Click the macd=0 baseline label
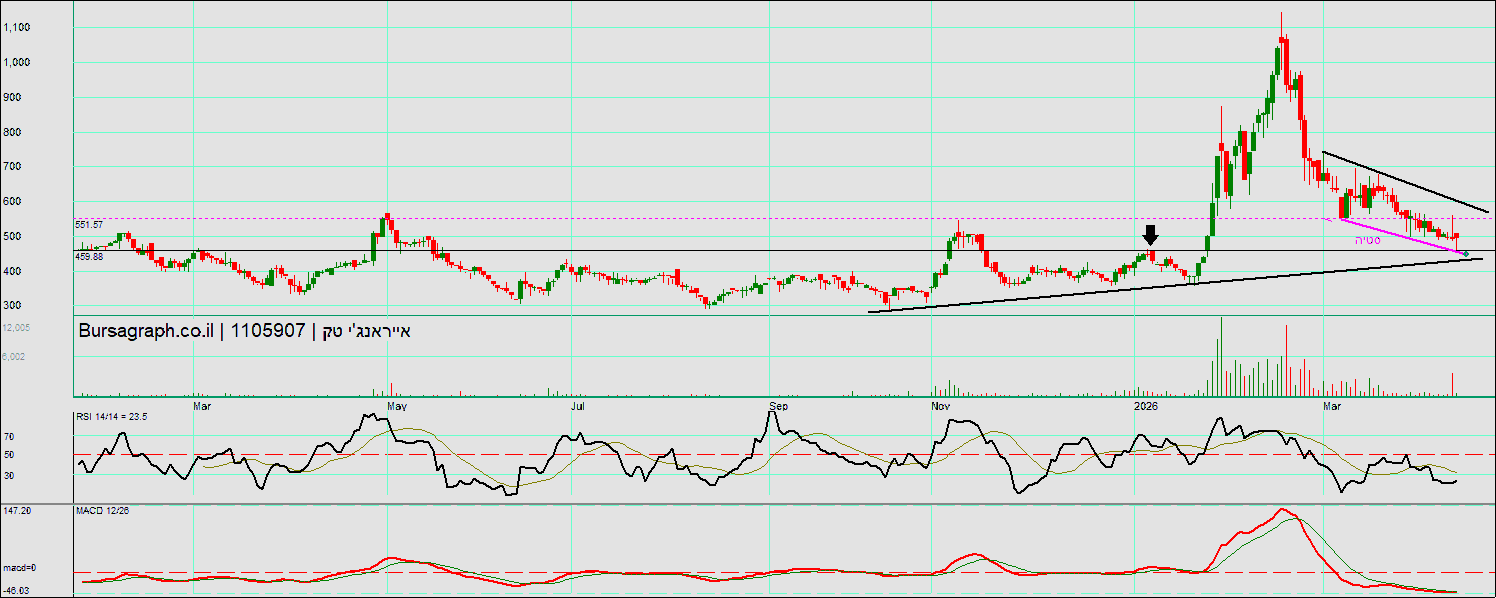This screenshot has width=1496, height=598. point(17,569)
